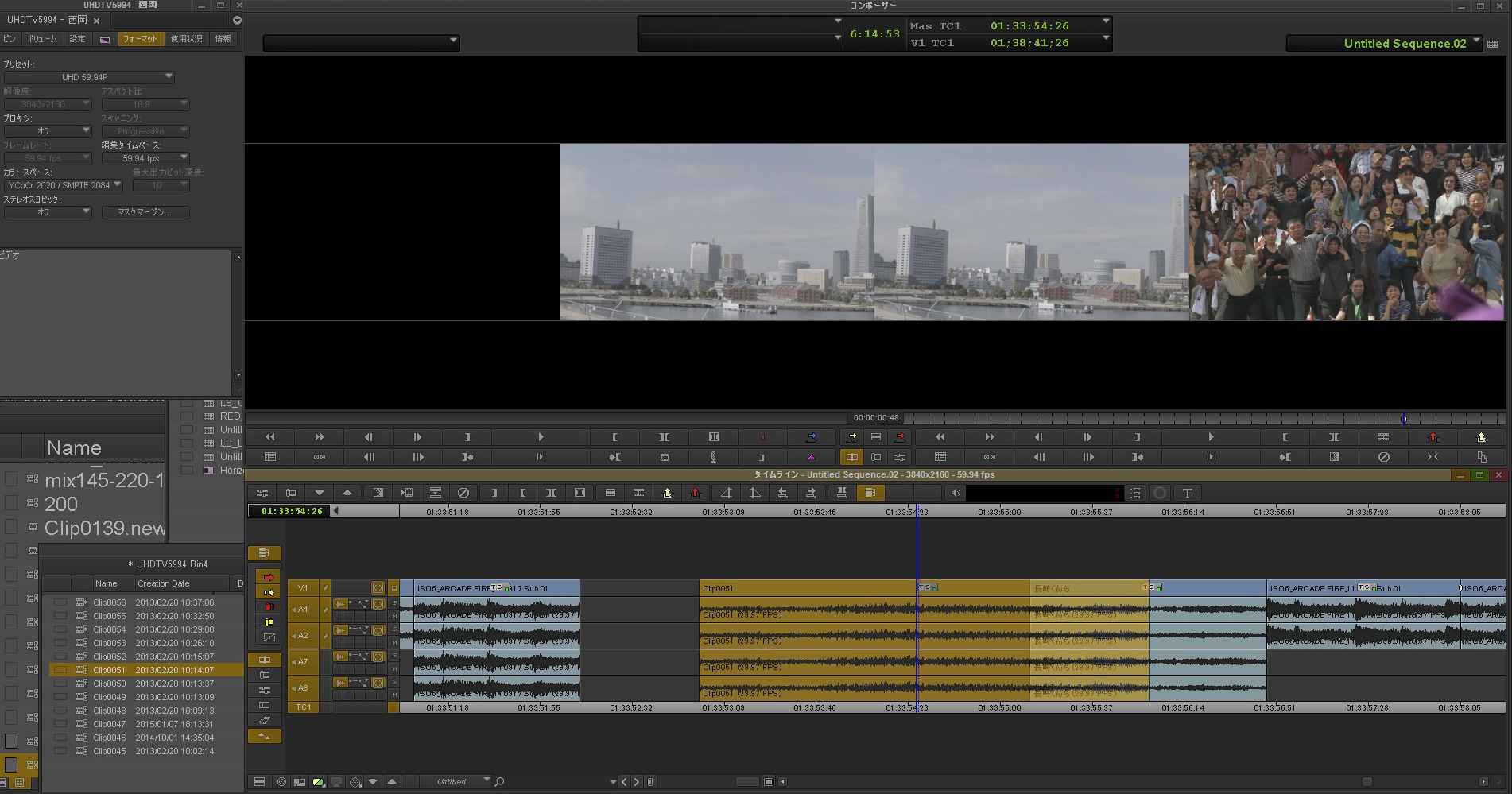This screenshot has height=794, width=1512.
Task: Toggle the V1 track power button
Action: point(378,588)
